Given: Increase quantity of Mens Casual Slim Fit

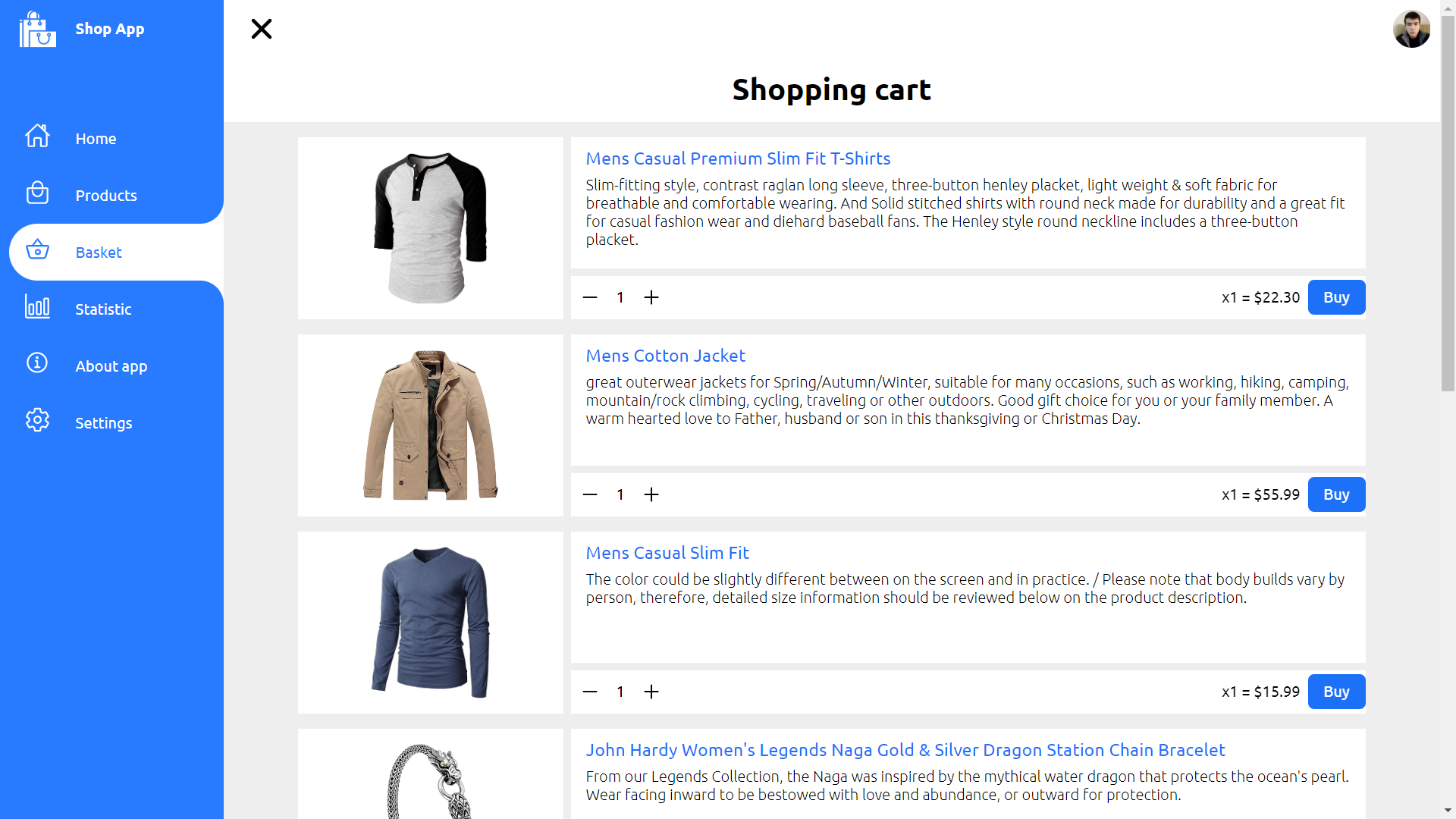Looking at the screenshot, I should coord(651,692).
